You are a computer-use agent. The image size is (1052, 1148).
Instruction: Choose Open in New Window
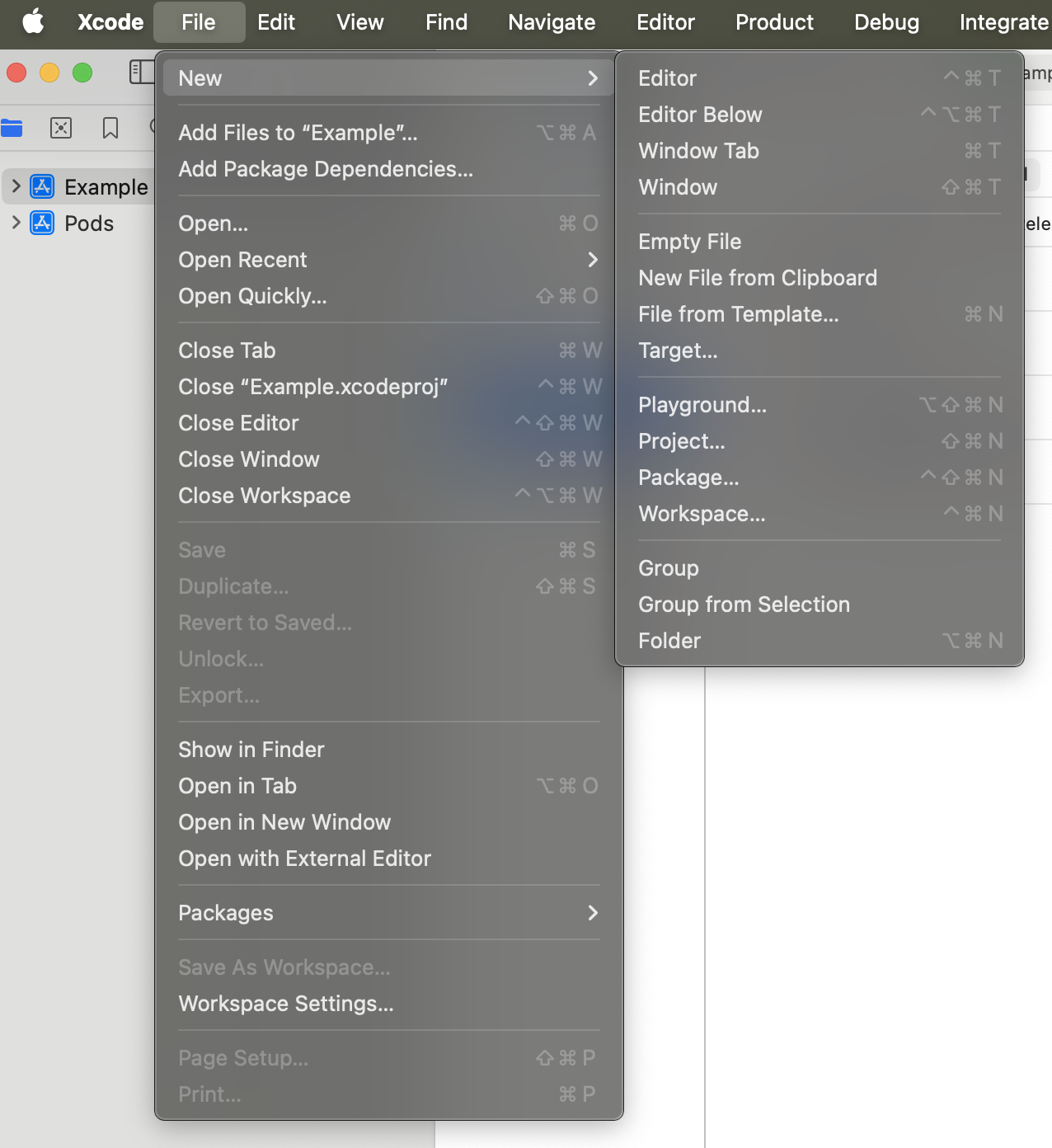pyautogui.click(x=388, y=822)
